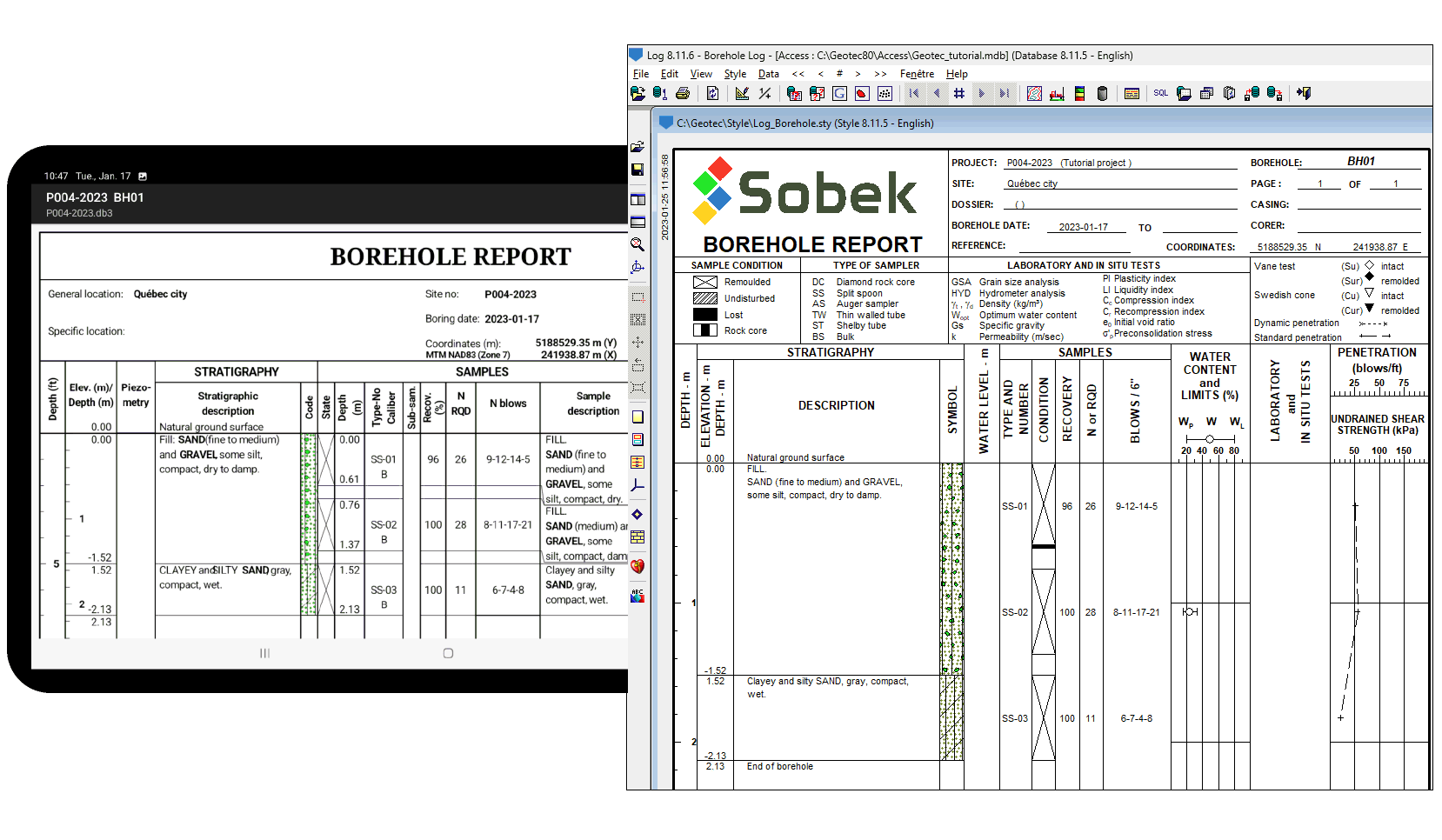Open the Style menu
1442x840 pixels.
(x=735, y=74)
